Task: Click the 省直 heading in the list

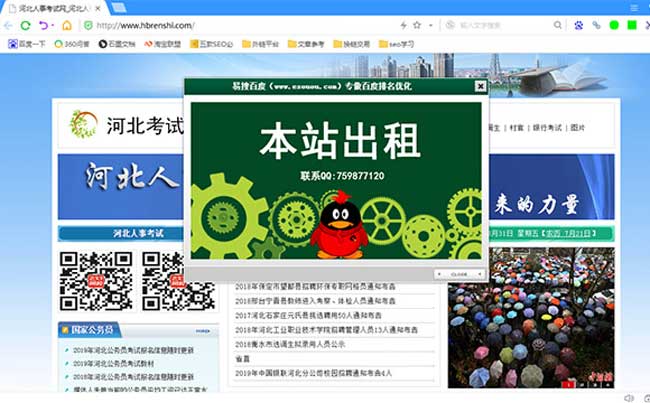Action: click(243, 359)
